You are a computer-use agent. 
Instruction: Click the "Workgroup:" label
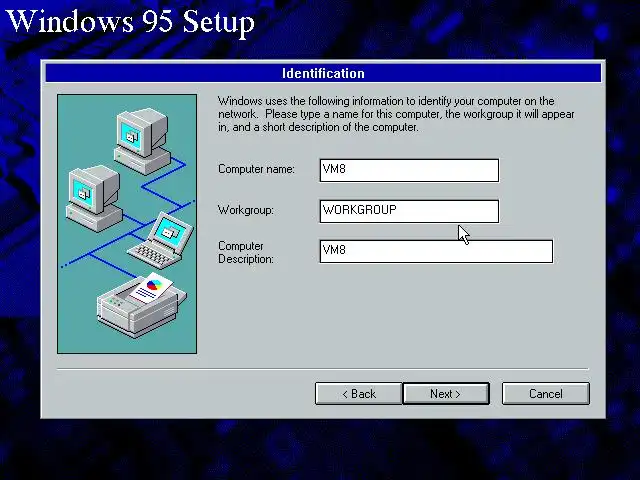click(246, 210)
